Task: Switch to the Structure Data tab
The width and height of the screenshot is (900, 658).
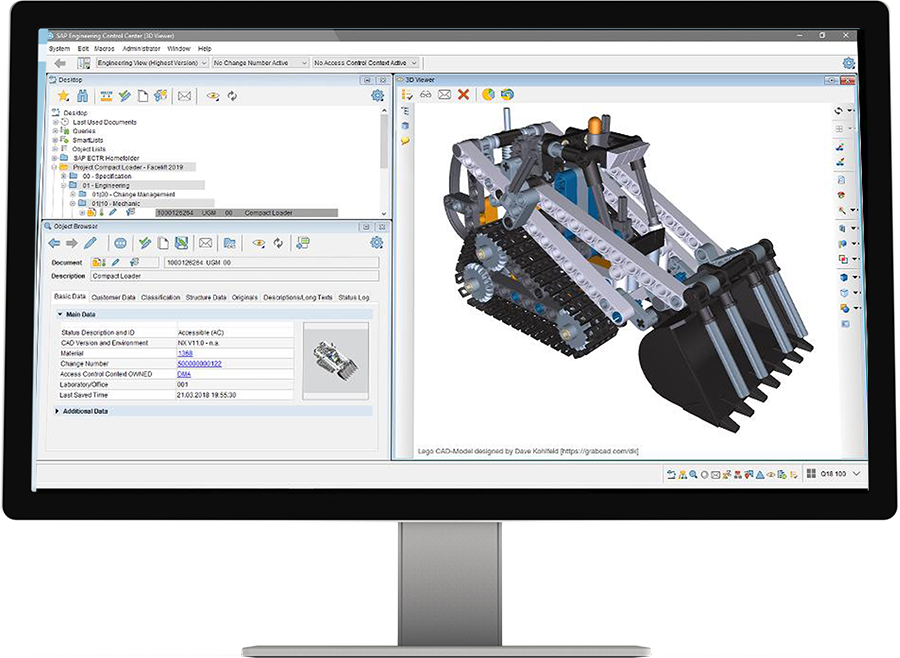Action: tap(206, 297)
